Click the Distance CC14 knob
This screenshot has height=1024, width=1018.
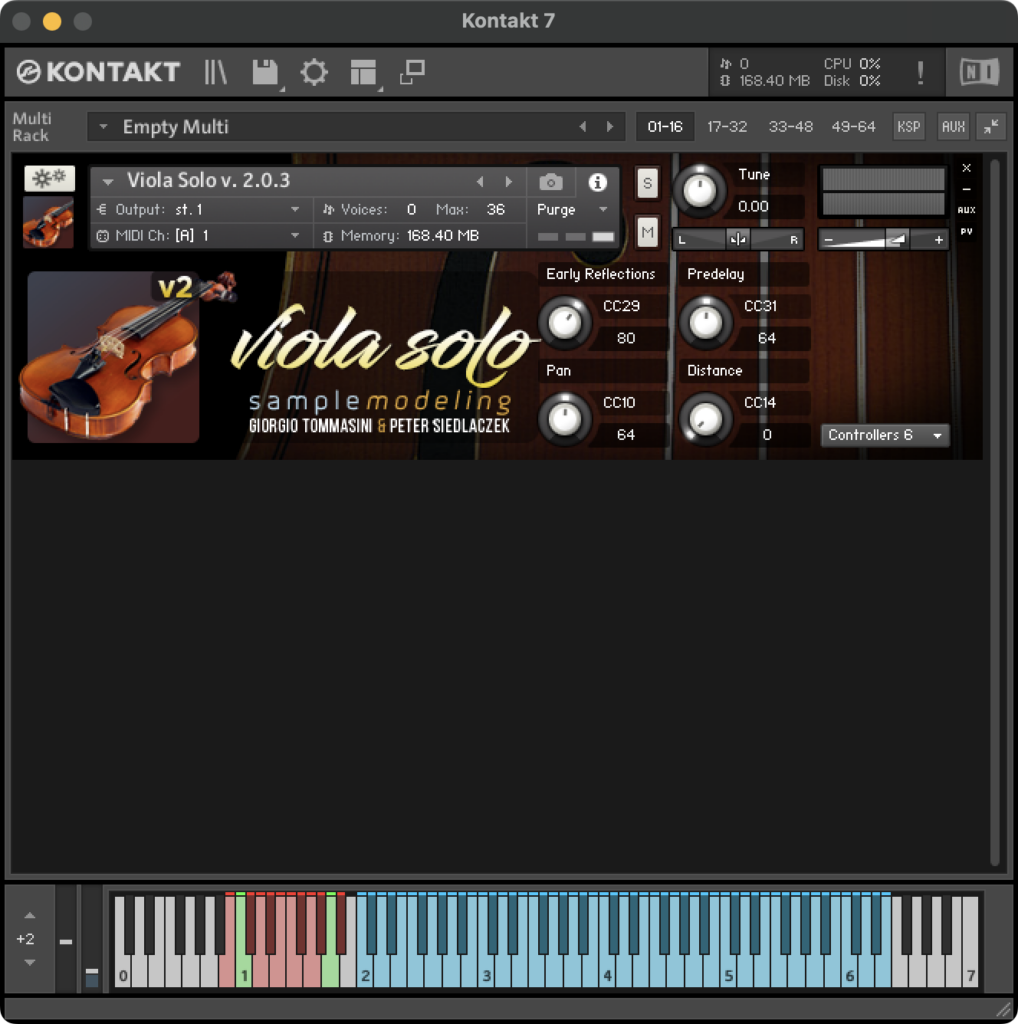pos(706,419)
